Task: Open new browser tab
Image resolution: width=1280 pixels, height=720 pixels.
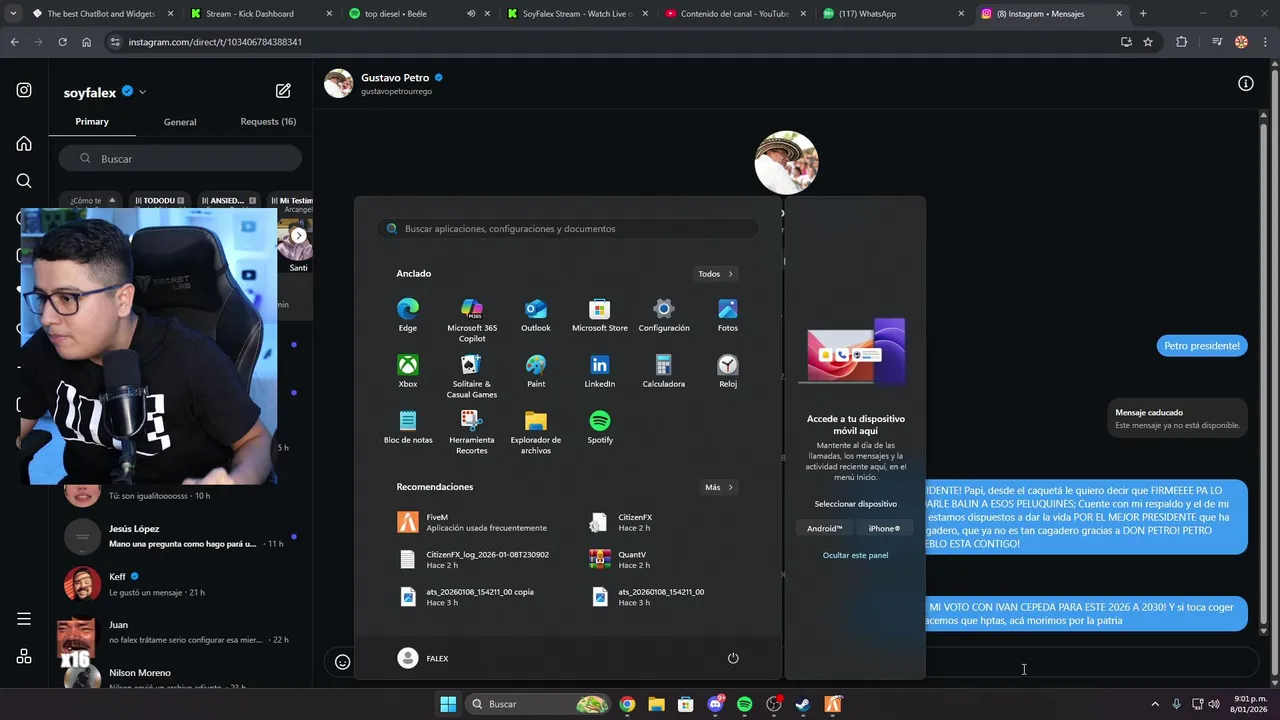Action: (x=1143, y=14)
